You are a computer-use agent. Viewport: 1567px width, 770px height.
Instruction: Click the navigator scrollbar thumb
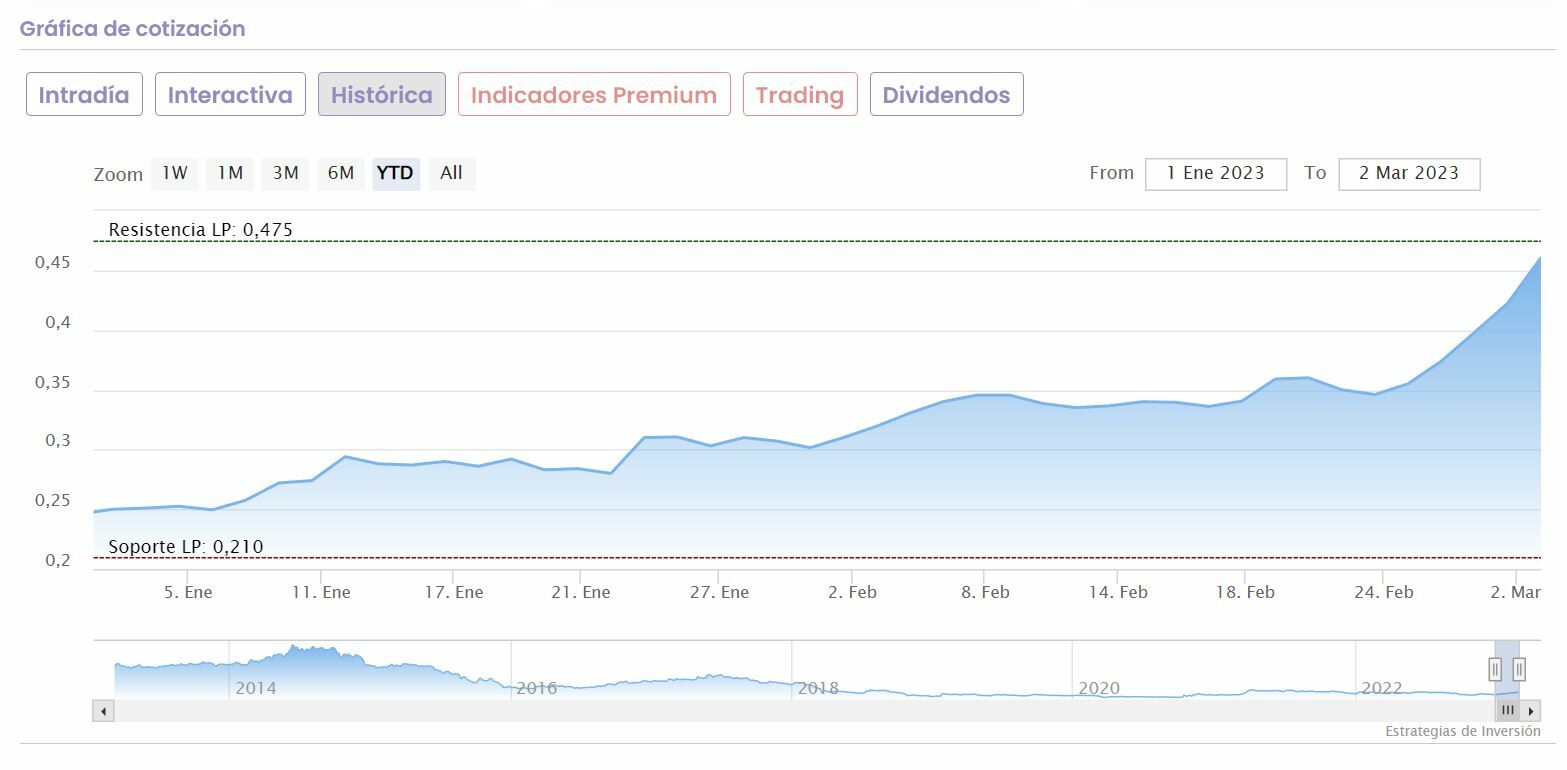click(x=1507, y=711)
